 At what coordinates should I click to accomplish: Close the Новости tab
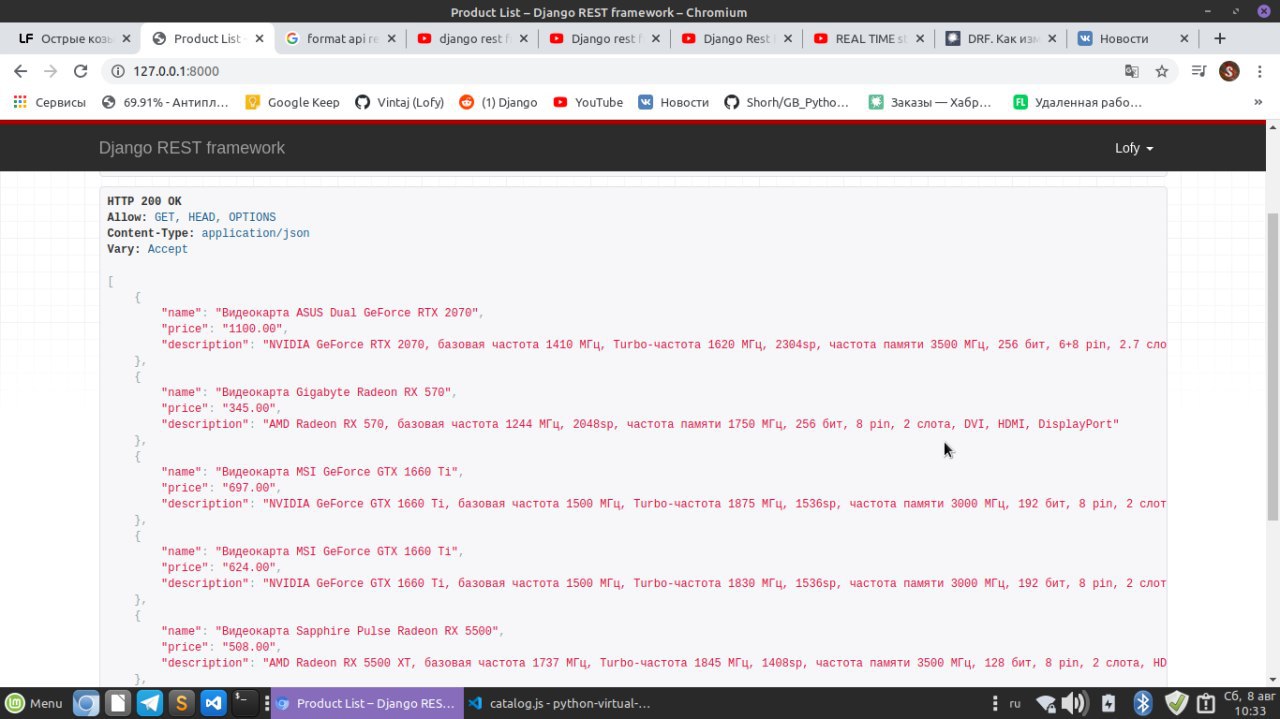pos(1185,39)
